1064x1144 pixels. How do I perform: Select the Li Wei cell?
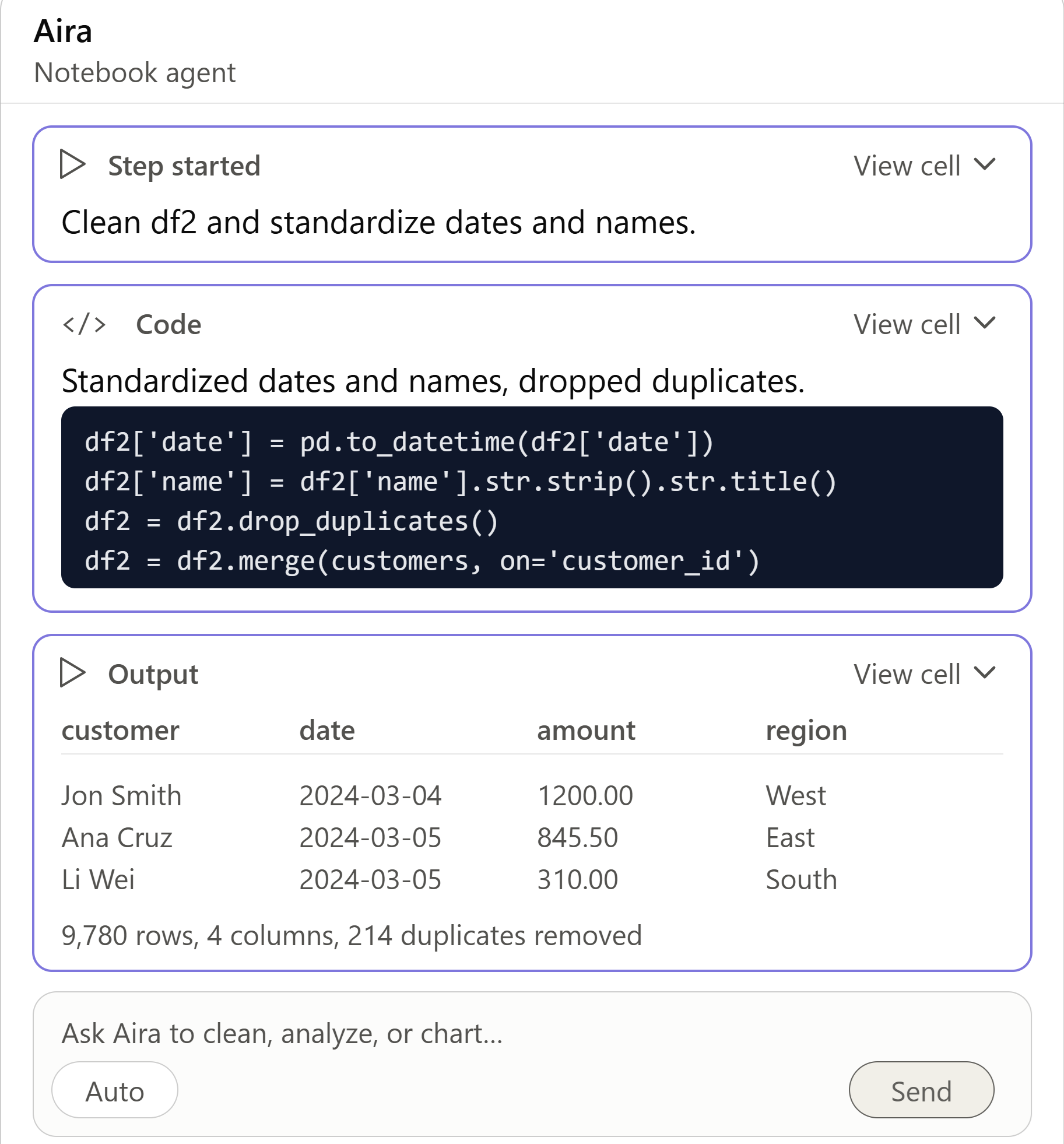pyautogui.click(x=98, y=880)
